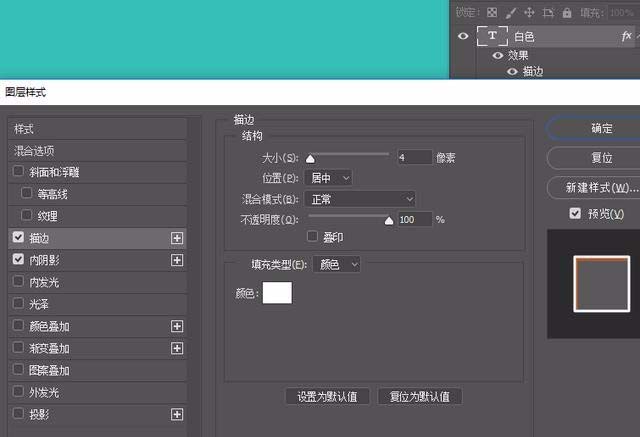Click the lock transparent pixels icon

[492, 13]
